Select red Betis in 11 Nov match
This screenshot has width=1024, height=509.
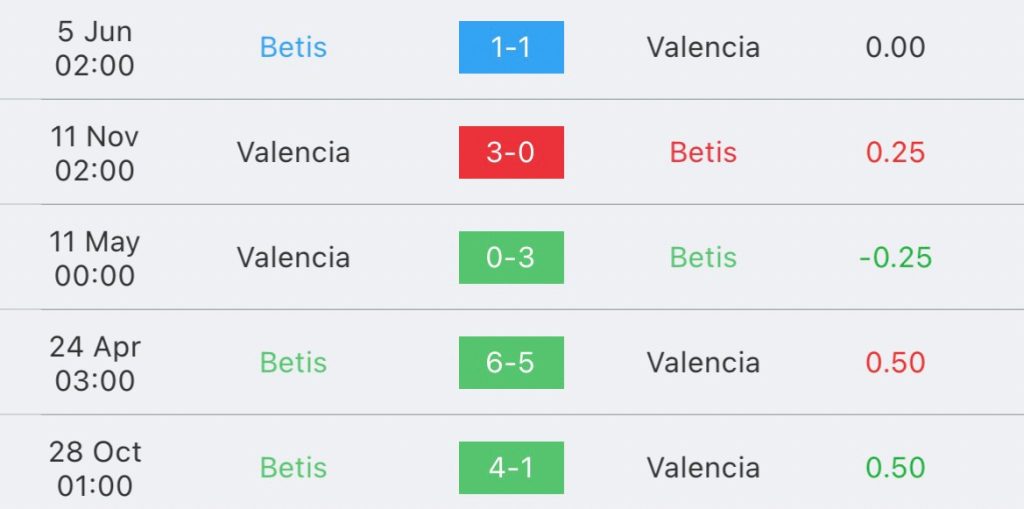(703, 152)
